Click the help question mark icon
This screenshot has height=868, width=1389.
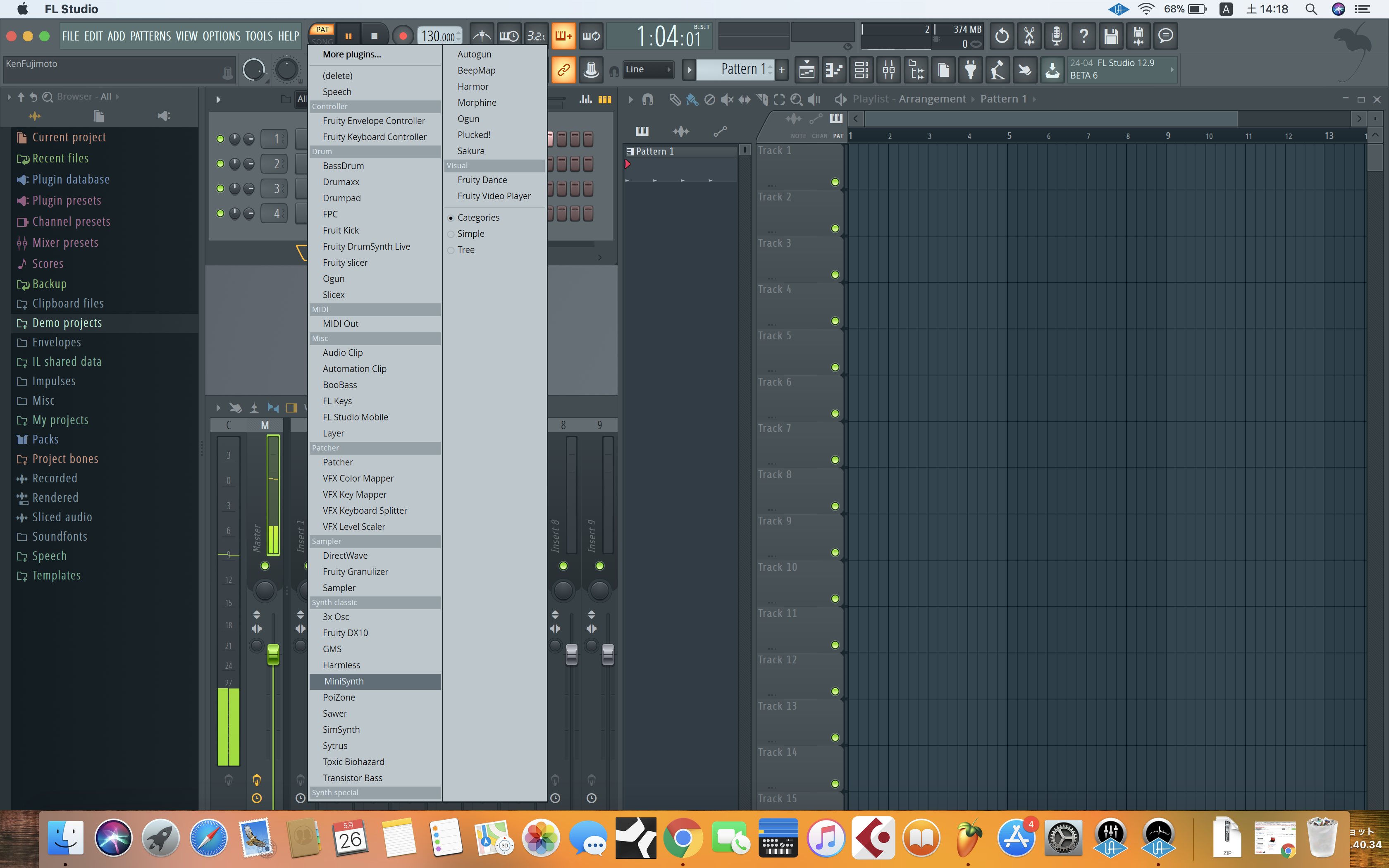pyautogui.click(x=1084, y=36)
